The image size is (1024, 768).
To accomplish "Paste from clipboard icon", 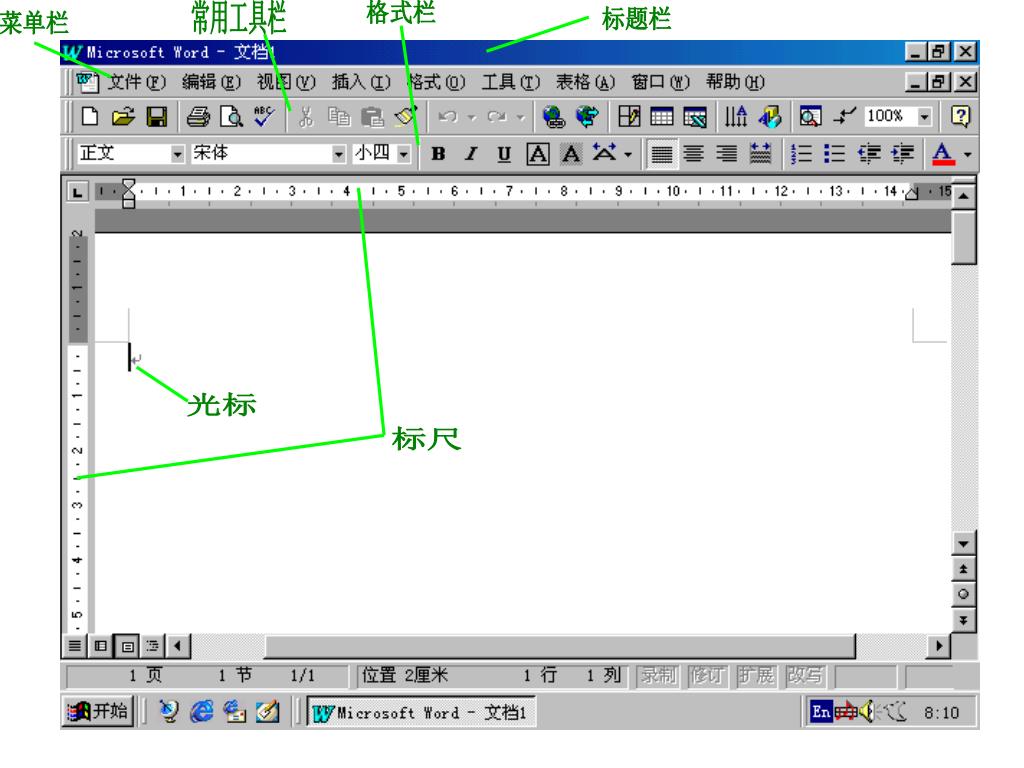I will coord(372,117).
